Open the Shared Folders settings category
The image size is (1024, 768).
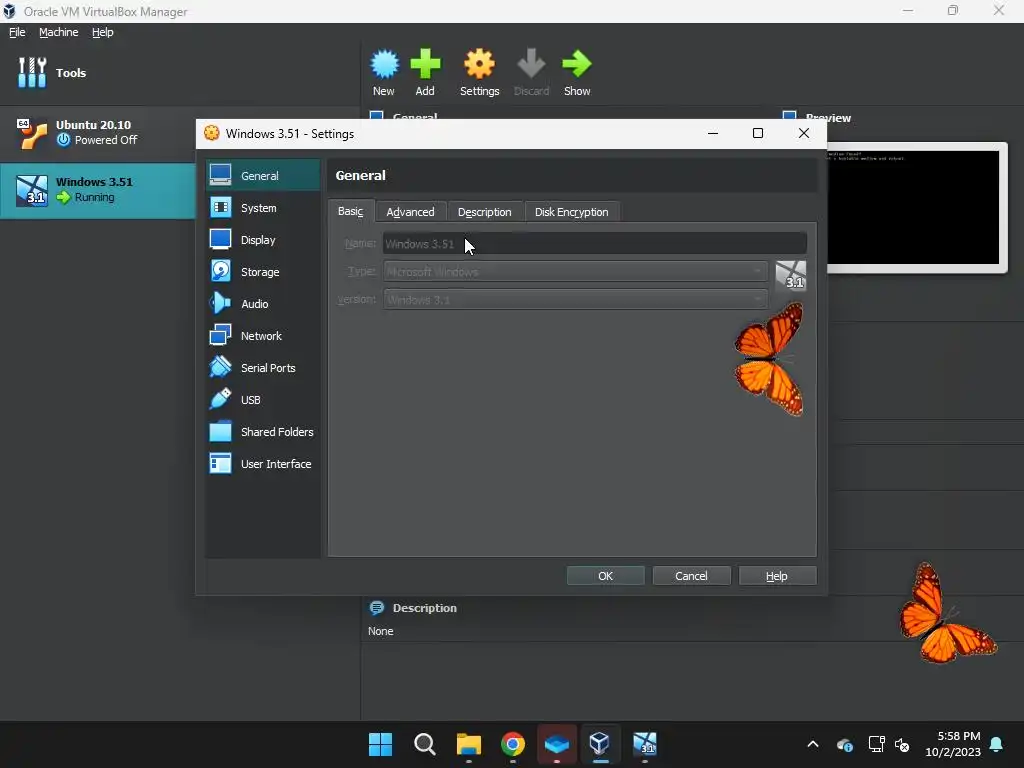[263, 432]
